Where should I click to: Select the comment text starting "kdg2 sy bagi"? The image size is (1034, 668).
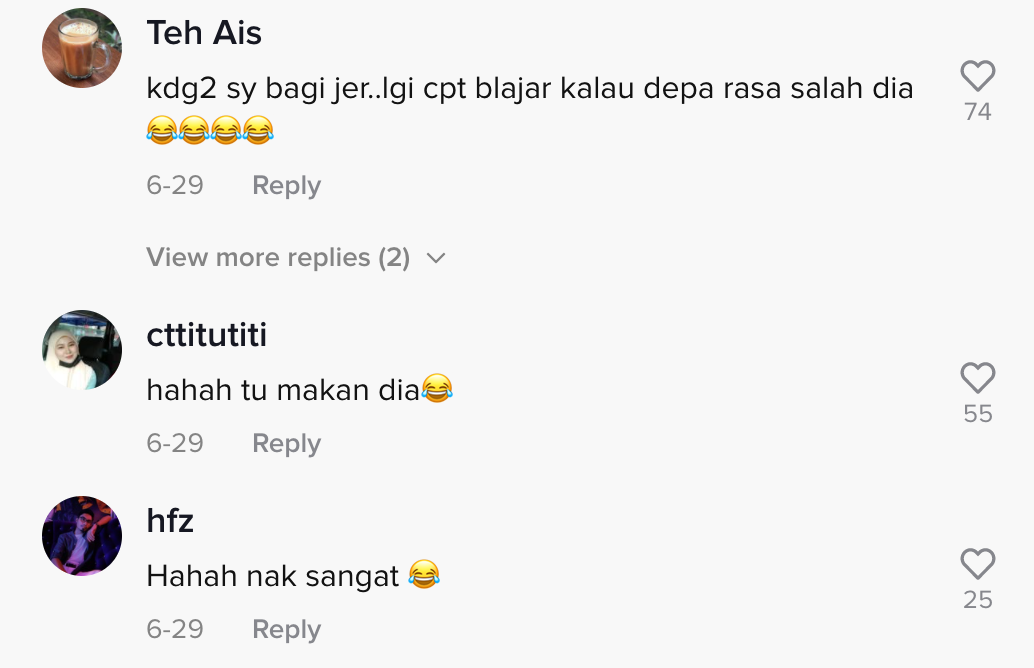[529, 89]
